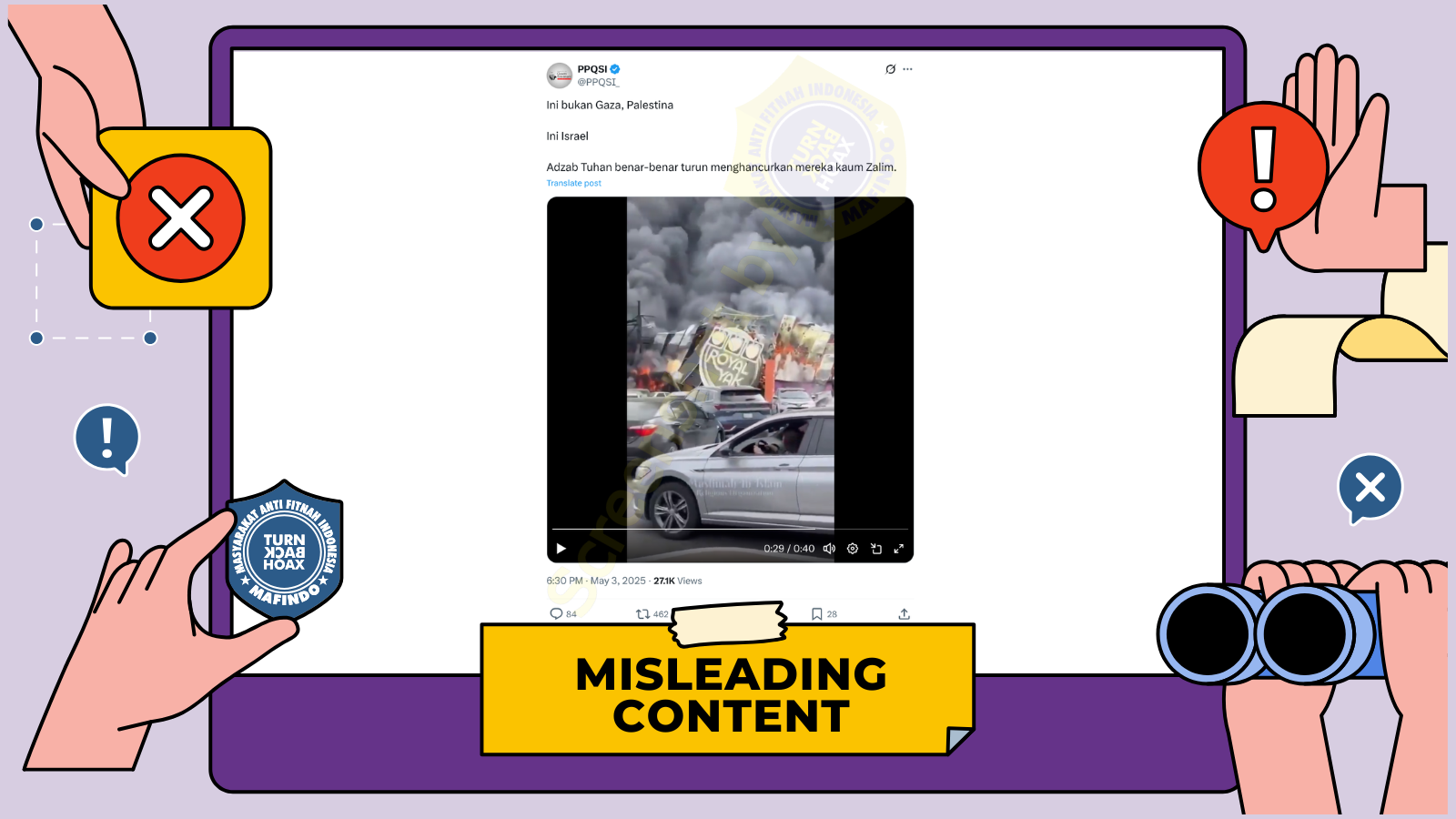Play the video in the tweet
This screenshot has width=1456, height=819.
tap(561, 549)
